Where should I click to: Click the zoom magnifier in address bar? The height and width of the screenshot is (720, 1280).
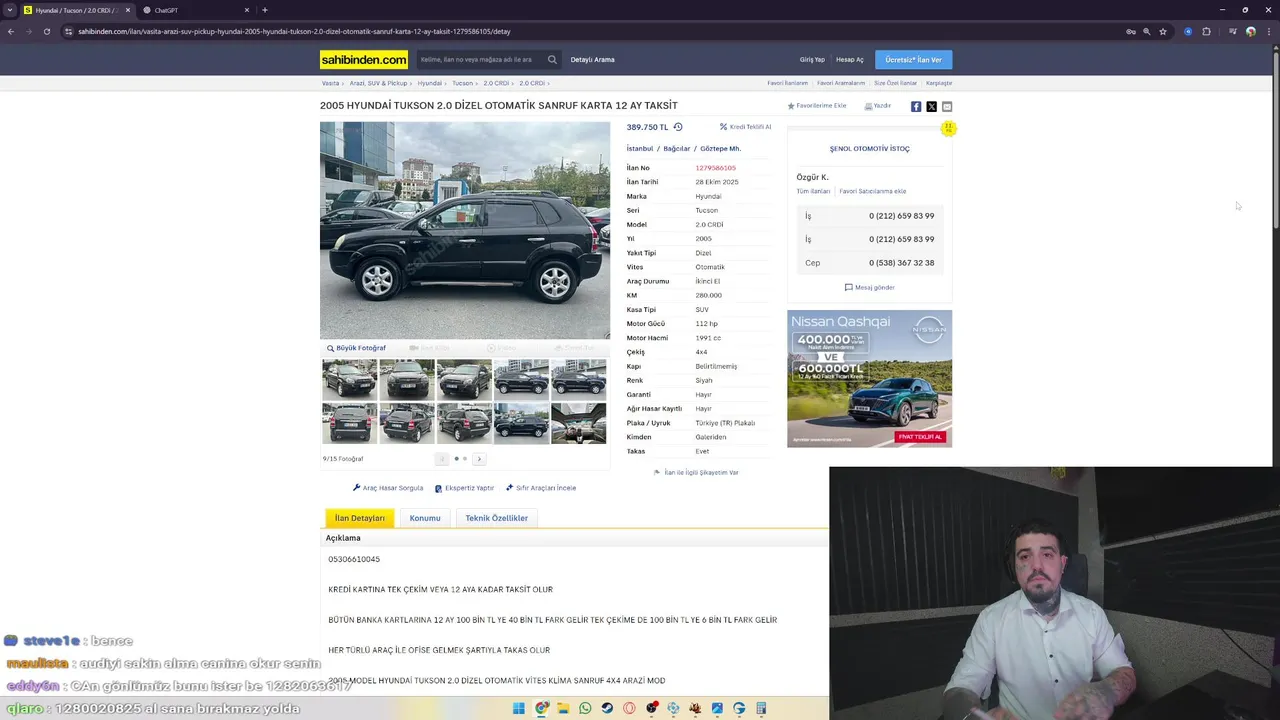click(1147, 31)
